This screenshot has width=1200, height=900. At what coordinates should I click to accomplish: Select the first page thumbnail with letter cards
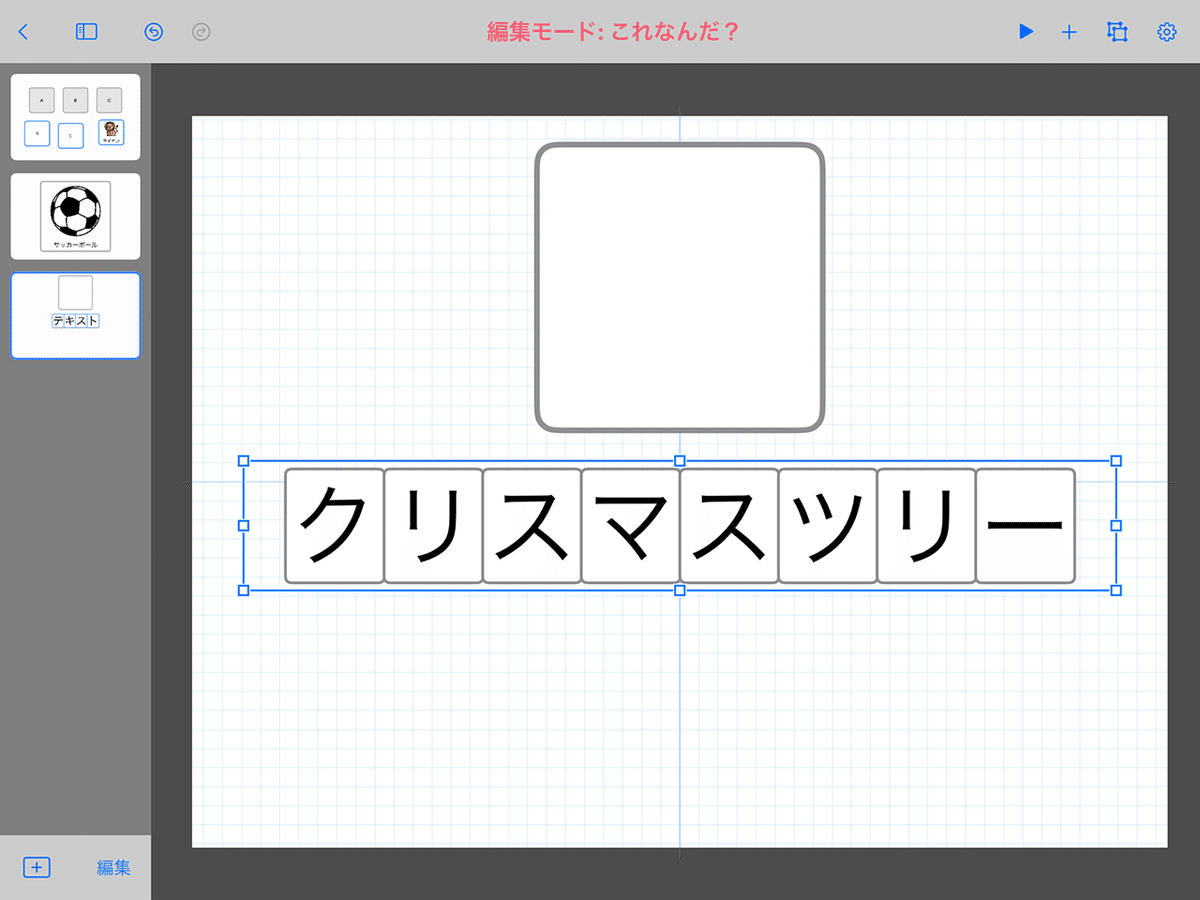76,117
